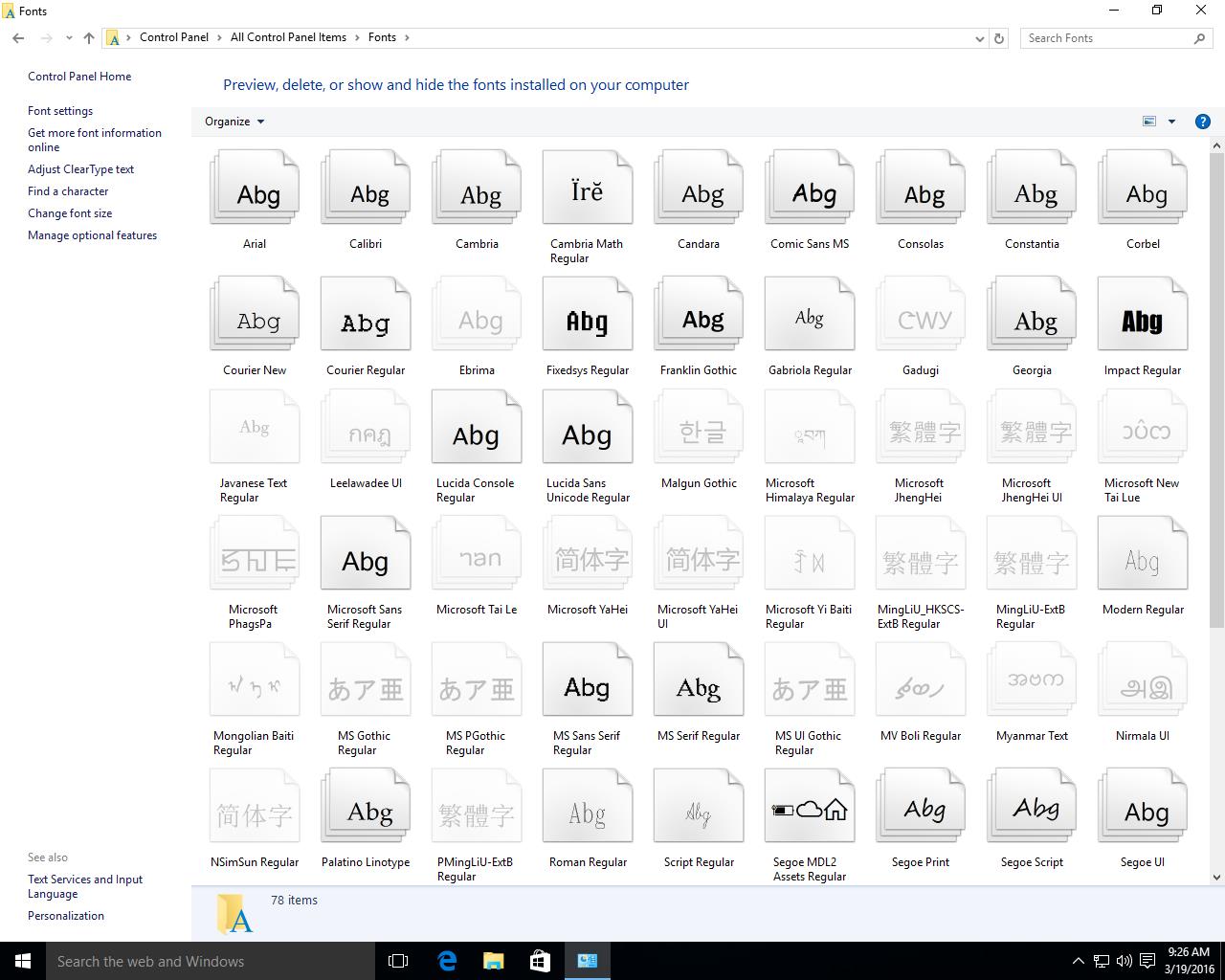Viewport: 1225px width, 980px height.
Task: Select the Consolas font icon
Action: point(921,188)
